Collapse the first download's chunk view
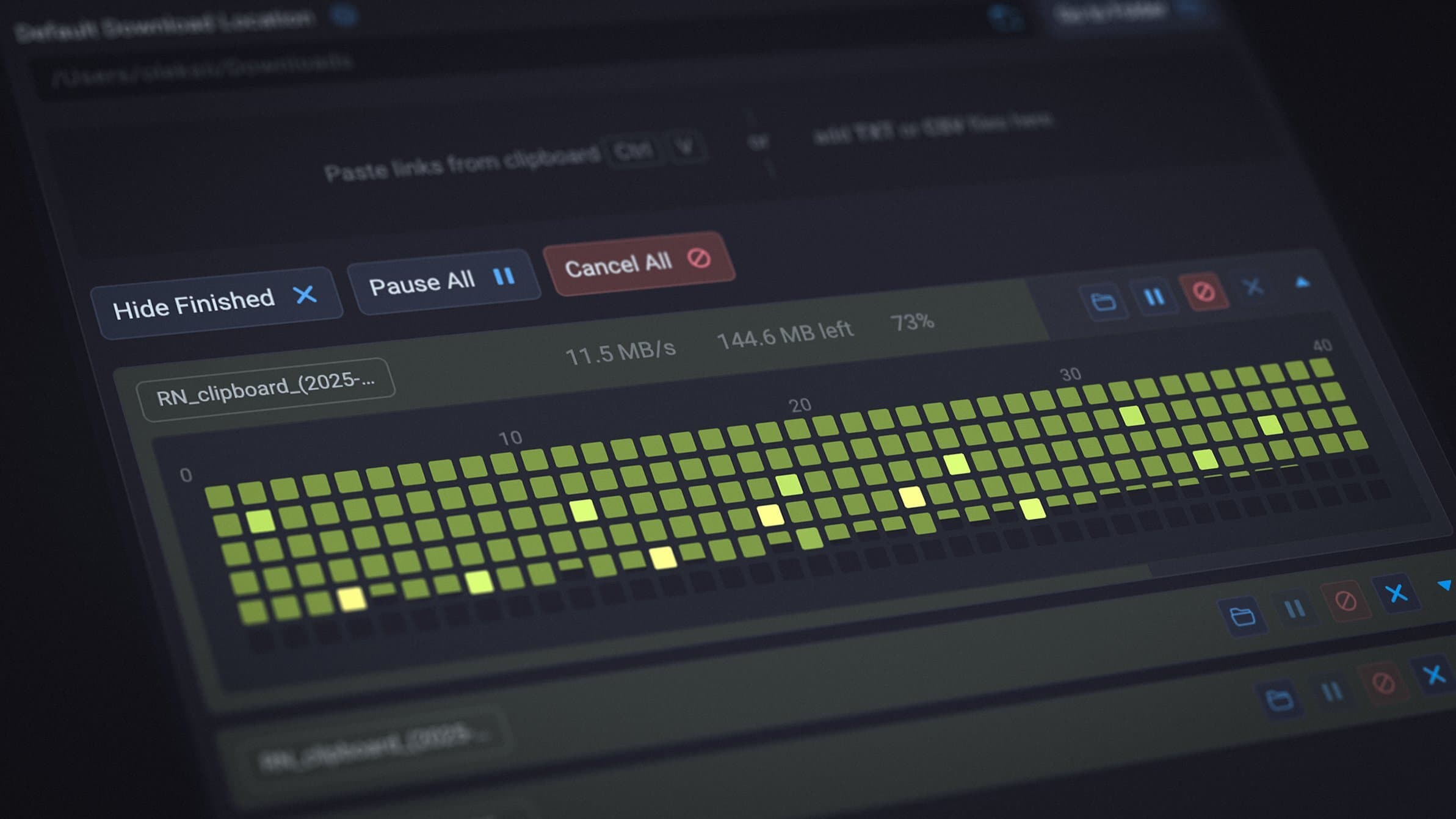 [1302, 282]
